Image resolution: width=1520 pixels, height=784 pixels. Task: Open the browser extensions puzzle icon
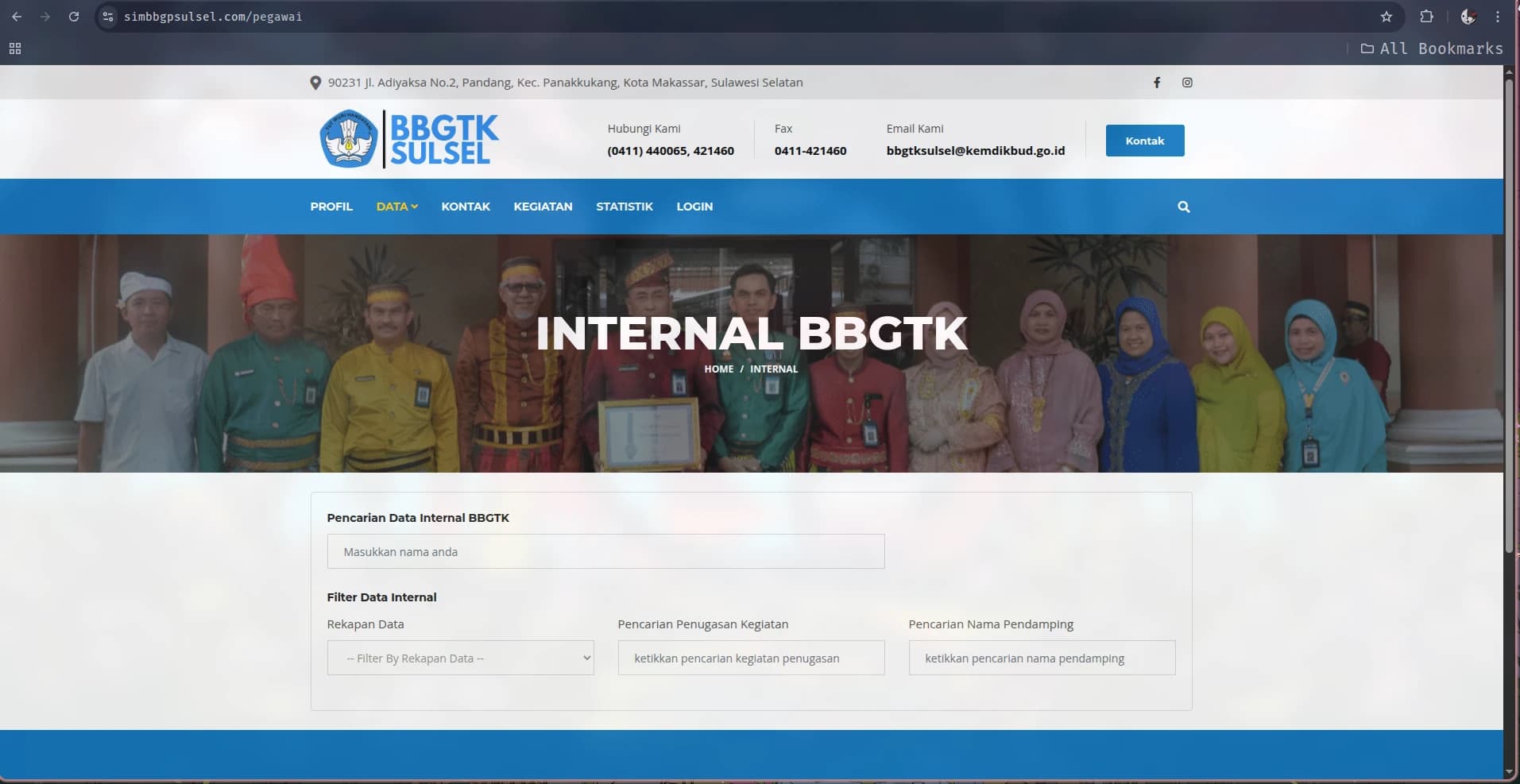click(x=1427, y=16)
